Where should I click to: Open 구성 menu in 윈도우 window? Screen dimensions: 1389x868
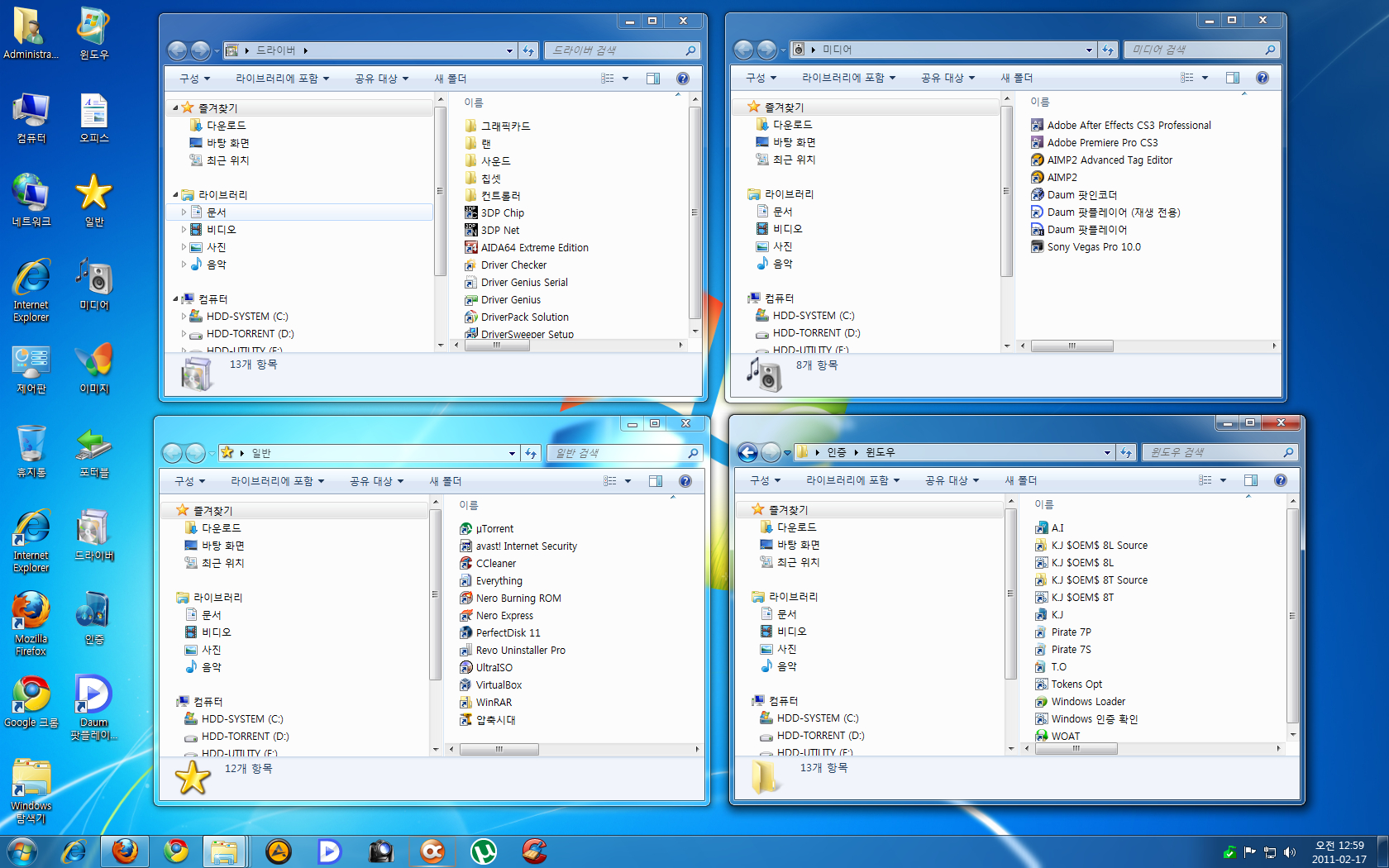point(765,480)
